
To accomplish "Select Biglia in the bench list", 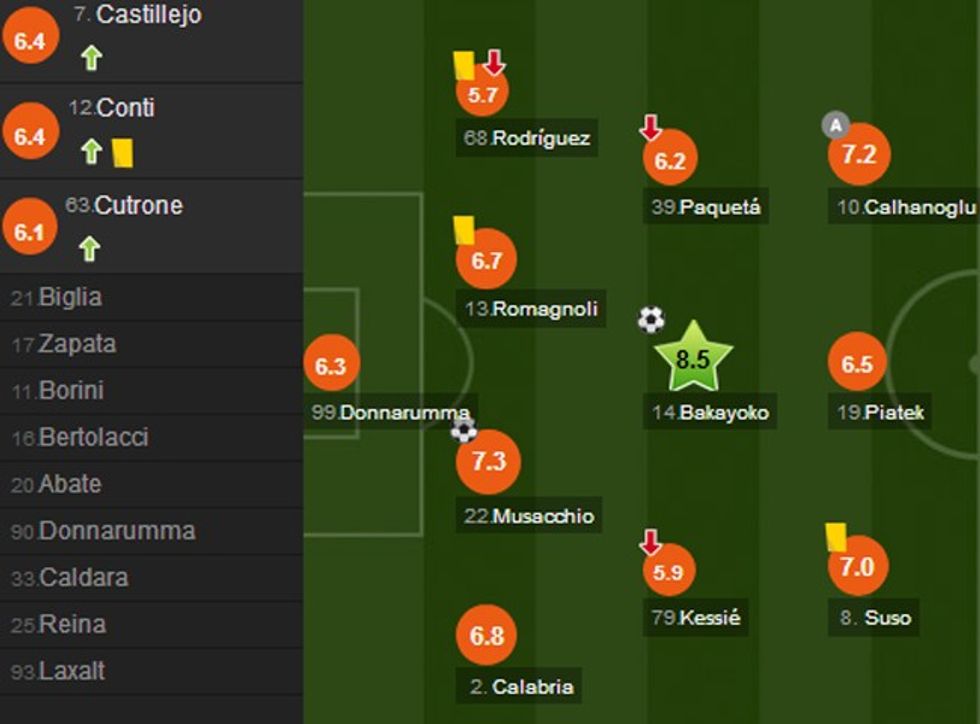I will click(70, 298).
